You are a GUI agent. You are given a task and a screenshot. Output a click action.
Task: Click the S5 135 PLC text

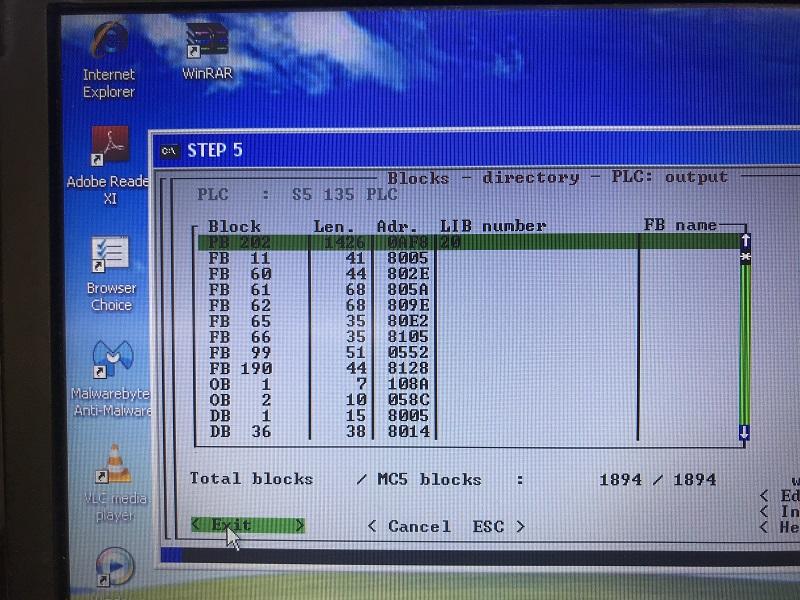tap(344, 194)
